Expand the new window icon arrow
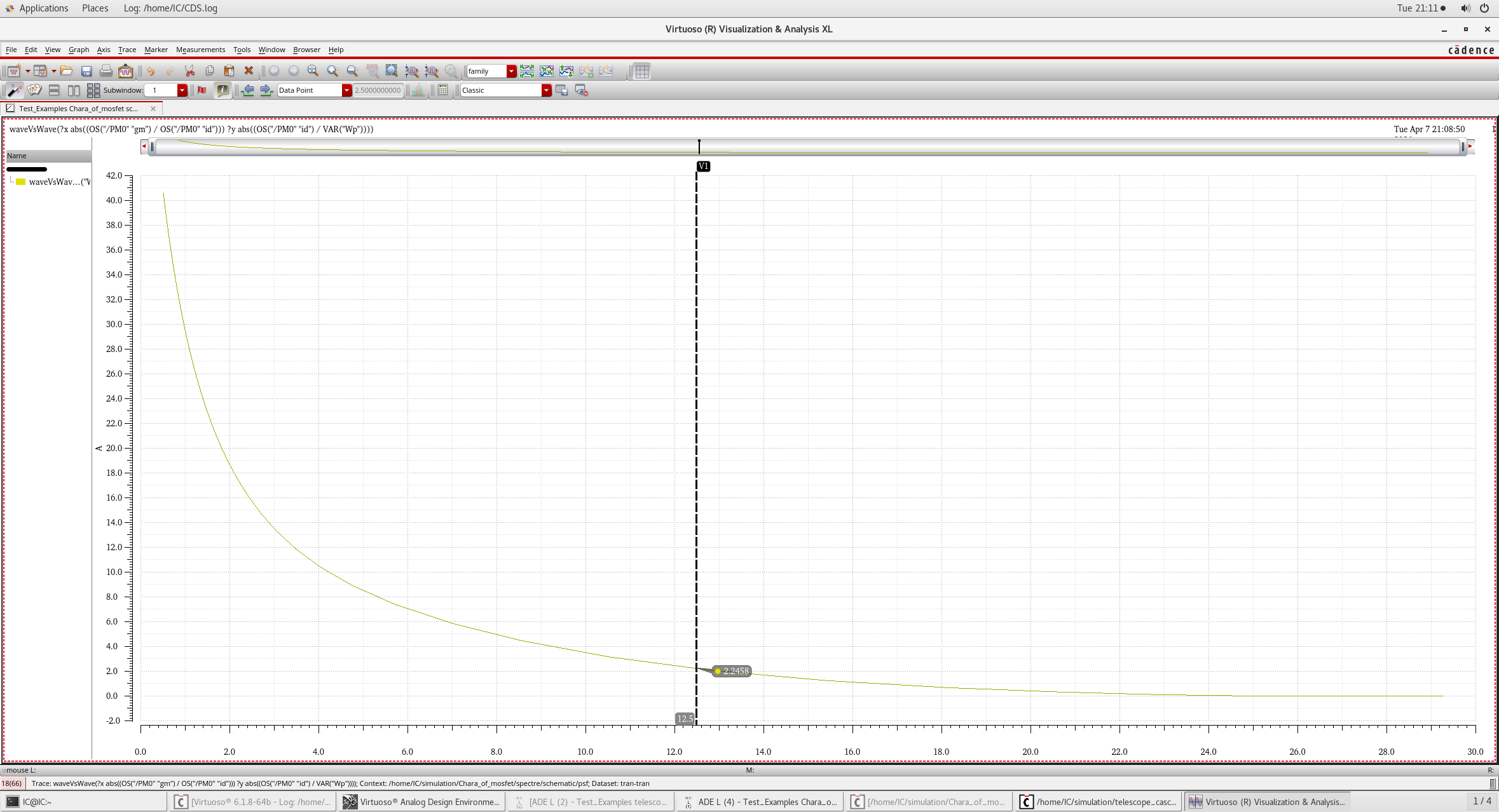 coord(27,71)
